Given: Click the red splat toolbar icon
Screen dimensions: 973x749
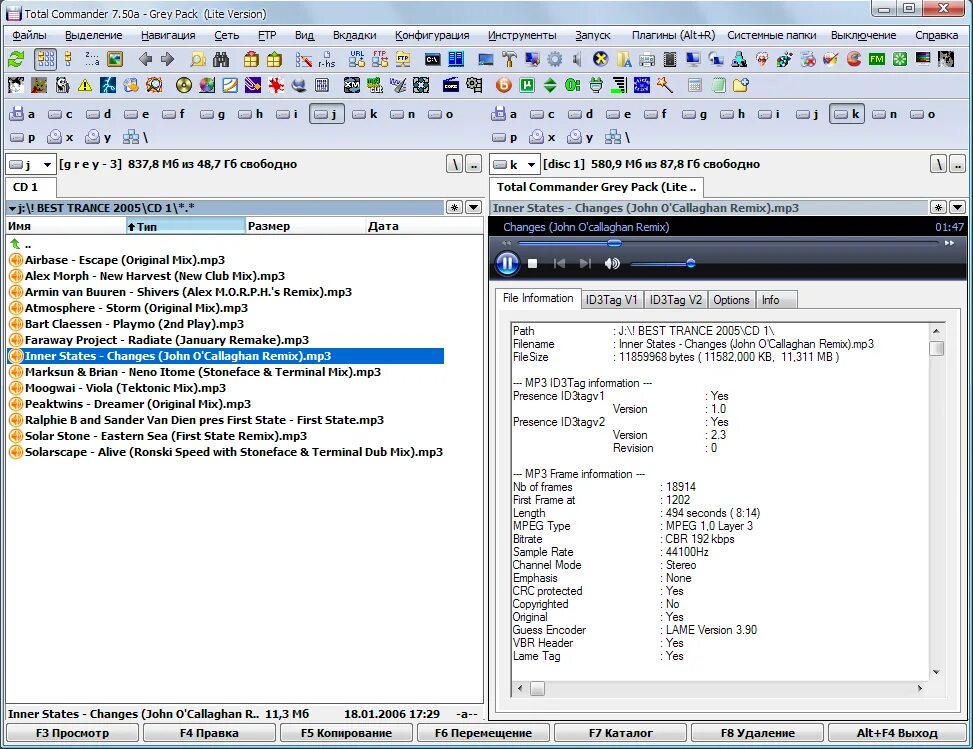Looking at the screenshot, I should [x=276, y=85].
